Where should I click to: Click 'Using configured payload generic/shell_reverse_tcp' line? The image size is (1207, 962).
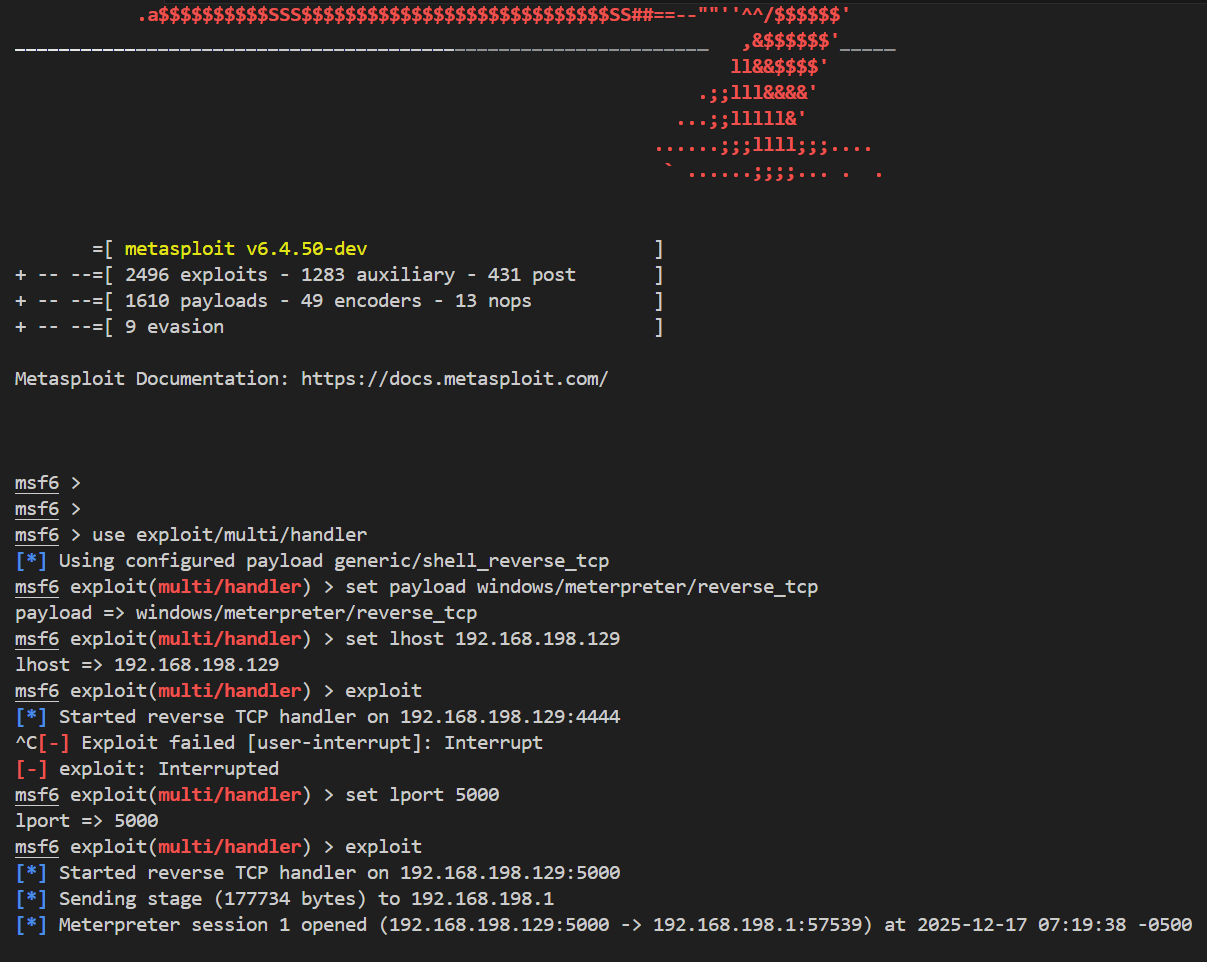[x=312, y=561]
